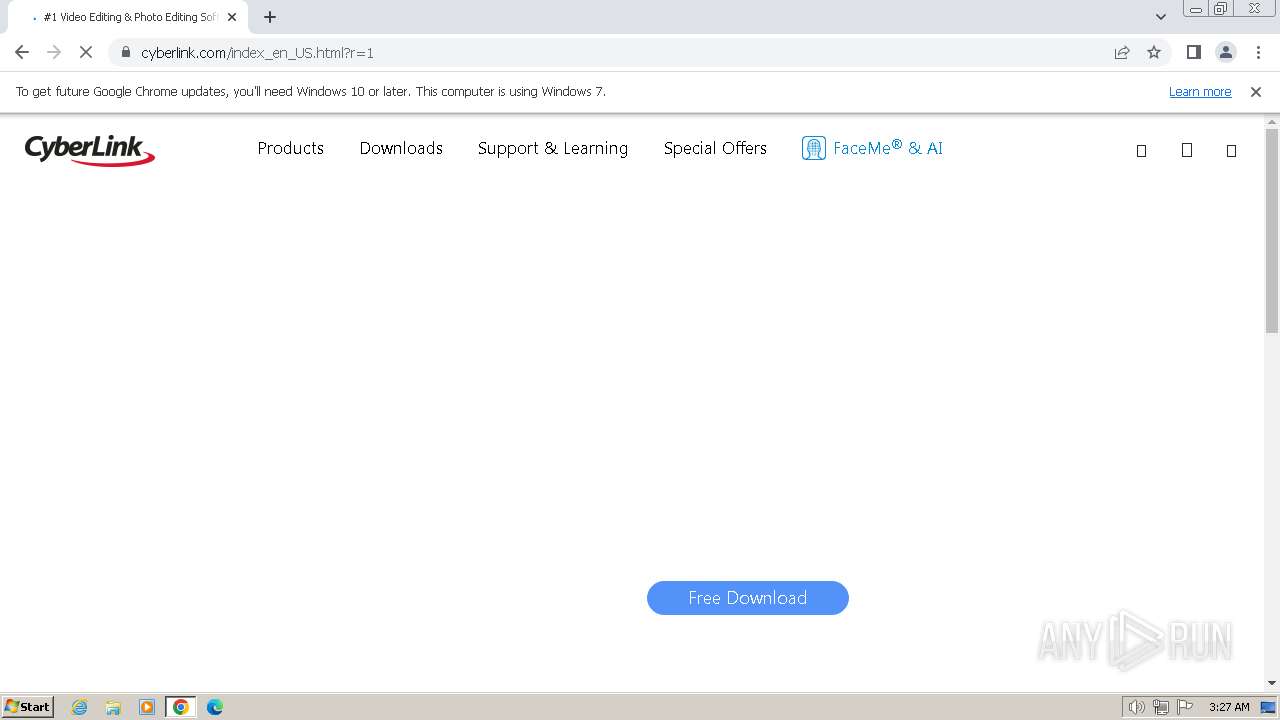Click the show desktop tray icon
1280x720 pixels.
pyautogui.click(x=1269, y=707)
